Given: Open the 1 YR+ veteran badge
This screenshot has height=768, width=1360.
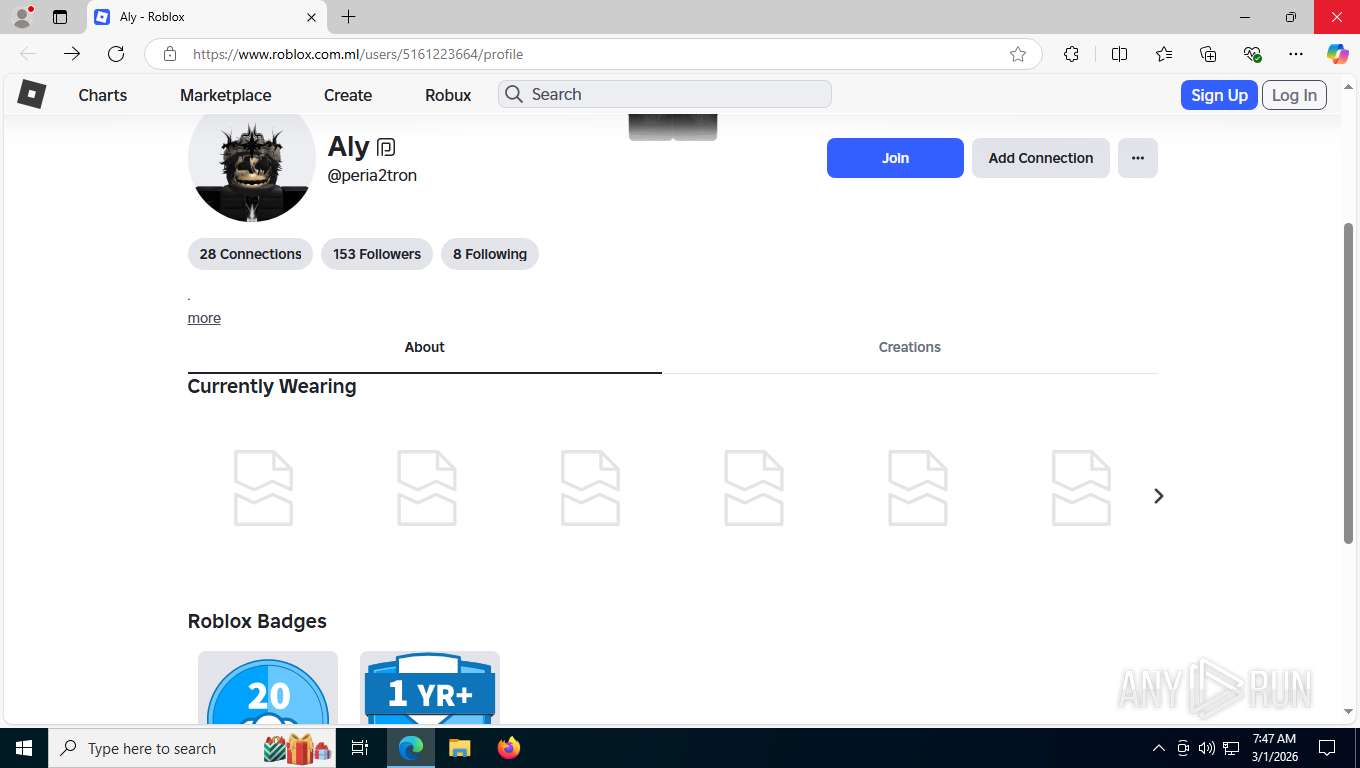Looking at the screenshot, I should tap(430, 688).
